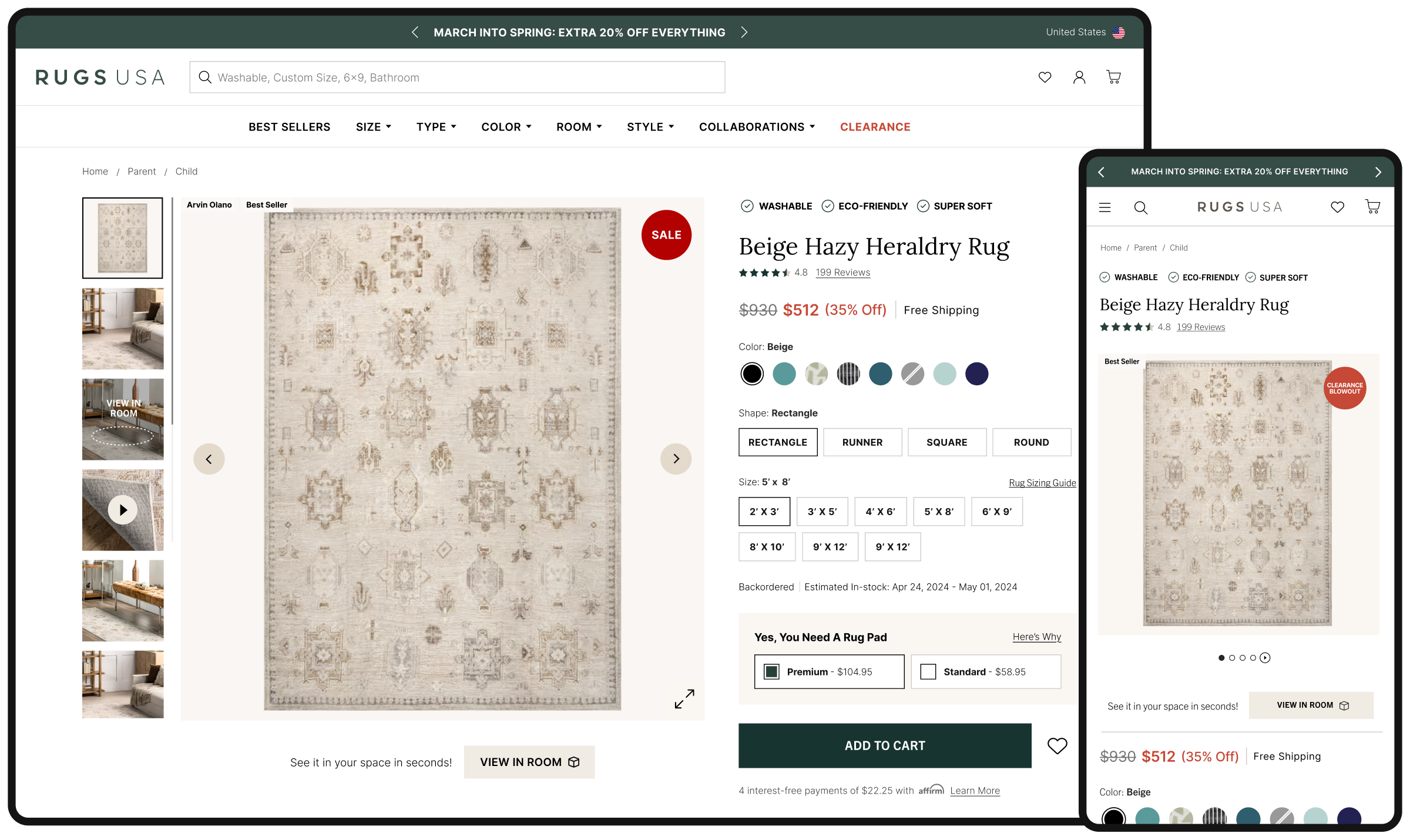
Task: Open 199 Reviews link on desktop view
Action: 843,273
